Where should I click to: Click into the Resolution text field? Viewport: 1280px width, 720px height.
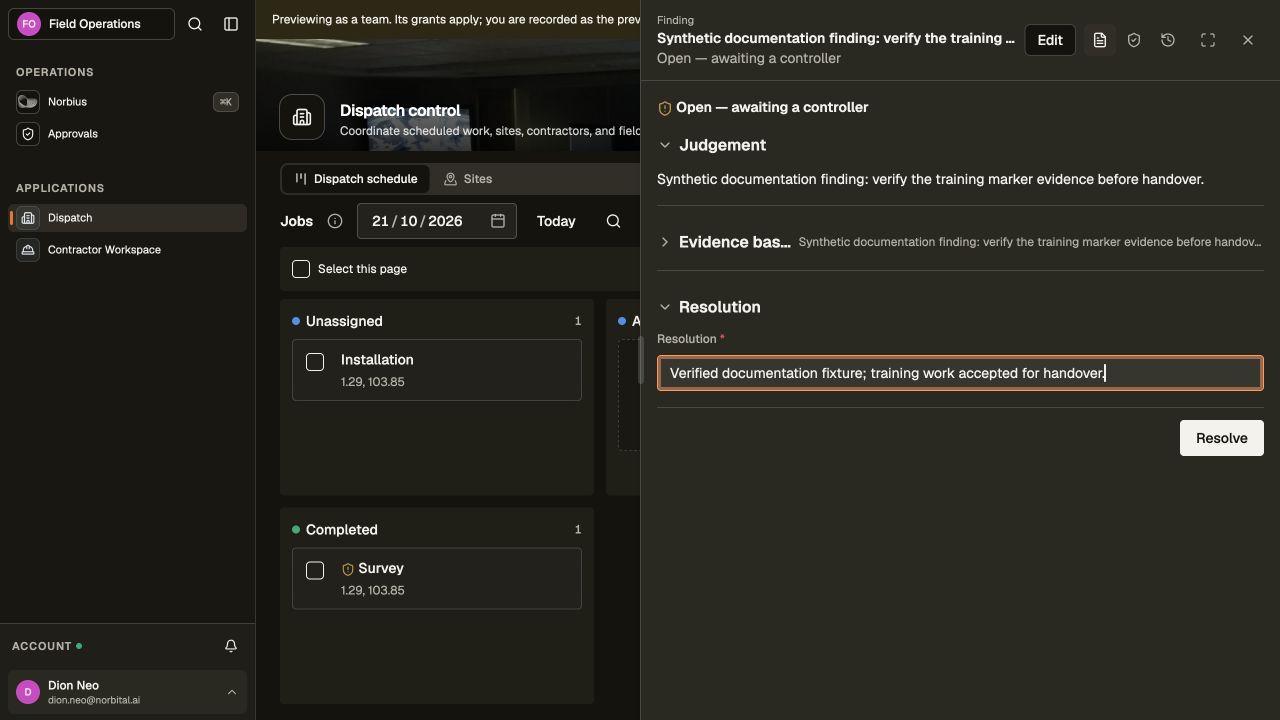[960, 373]
